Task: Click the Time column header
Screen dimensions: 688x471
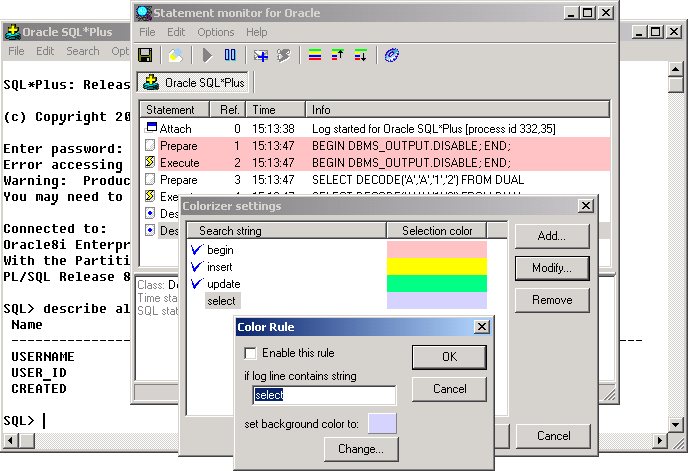Action: pos(276,109)
